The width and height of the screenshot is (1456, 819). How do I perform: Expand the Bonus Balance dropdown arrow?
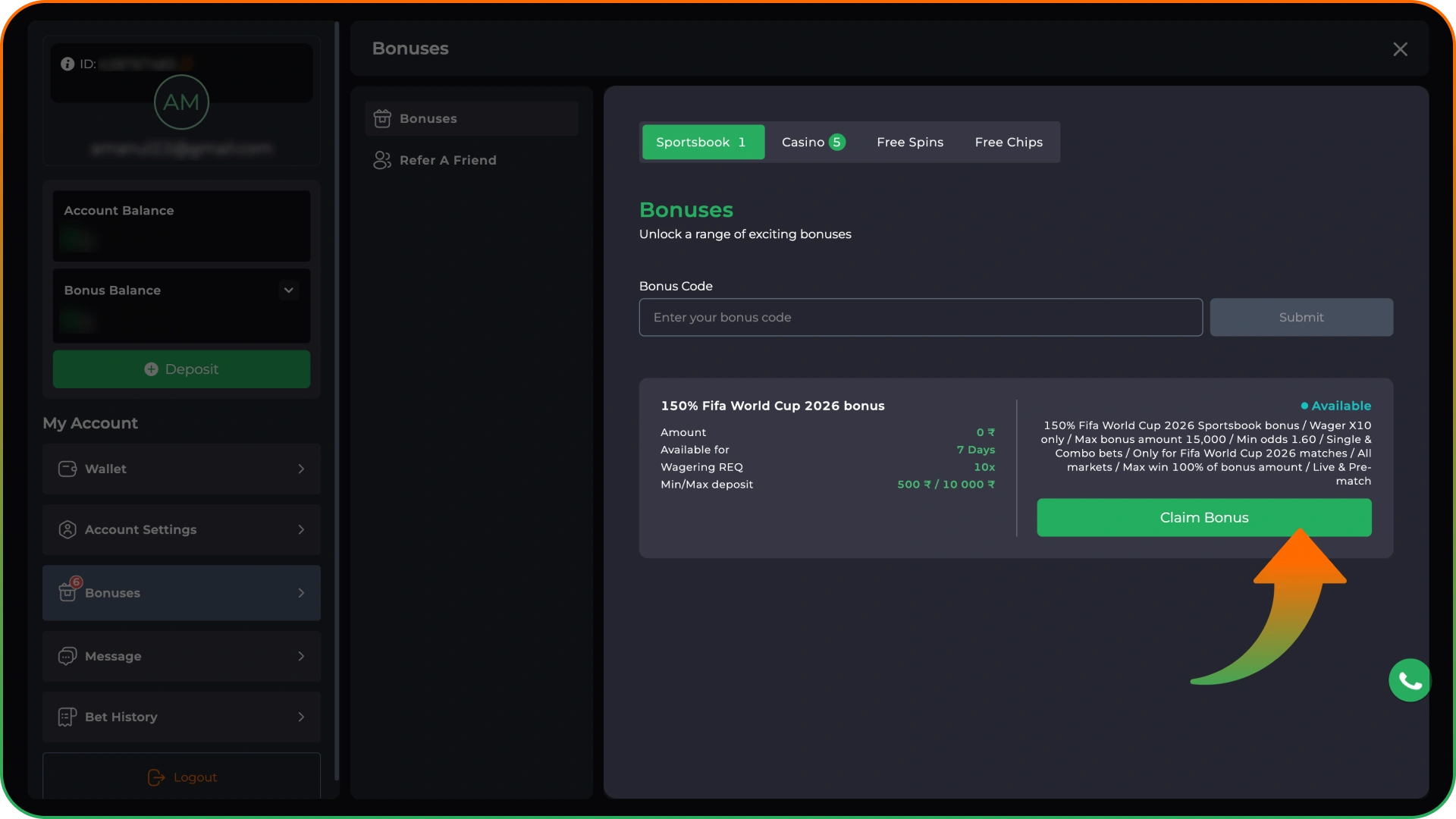point(289,290)
